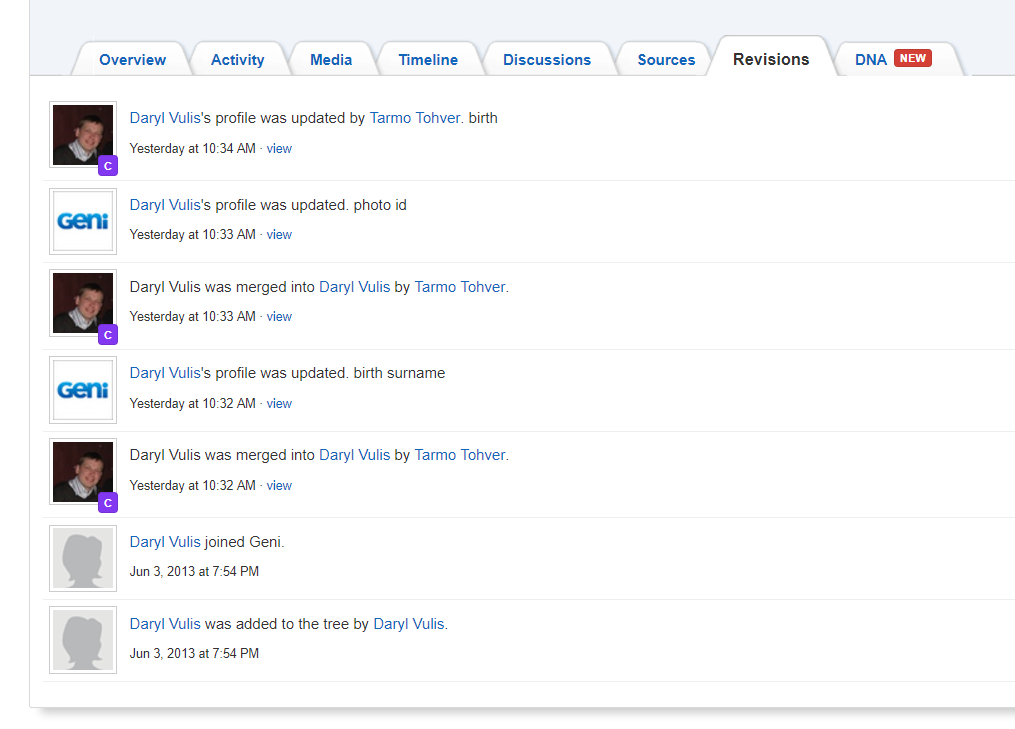Screen dimensions: 1015x729
Task: Open the Overview tab
Action: [x=132, y=60]
